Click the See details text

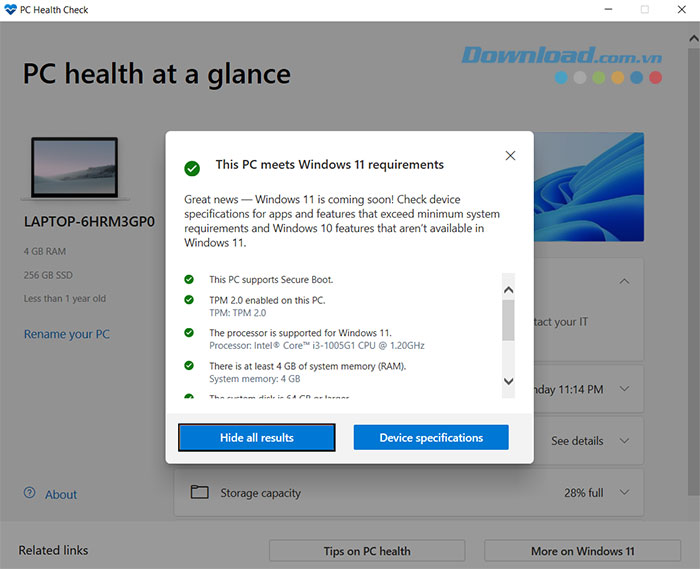577,441
